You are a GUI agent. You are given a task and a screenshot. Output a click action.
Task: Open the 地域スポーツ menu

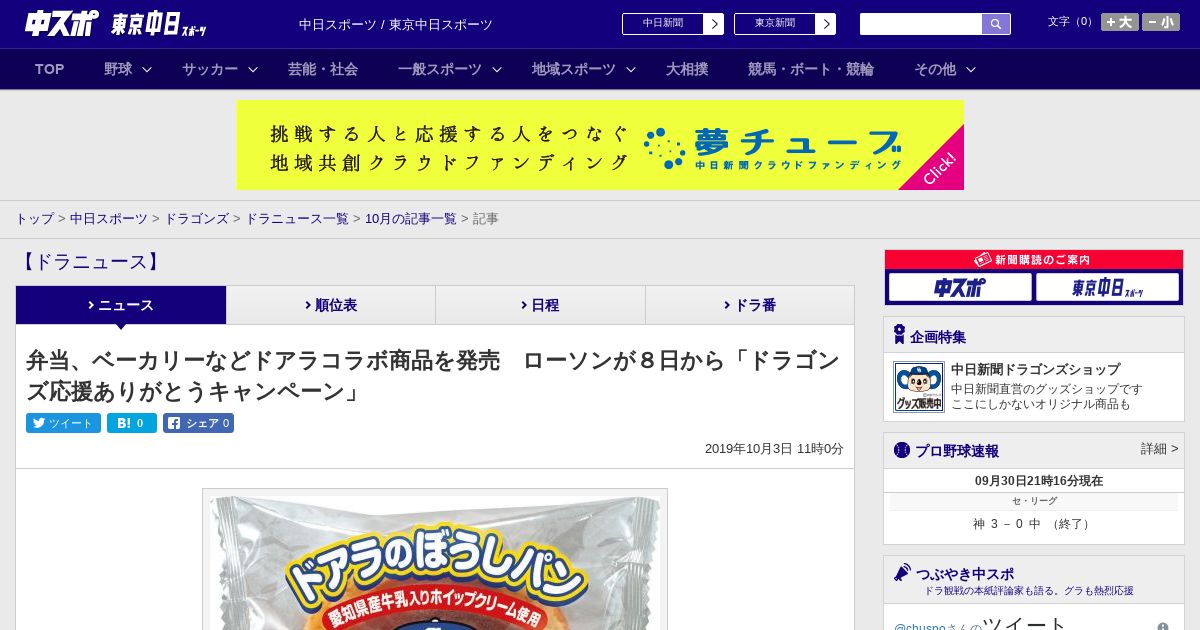tap(574, 69)
